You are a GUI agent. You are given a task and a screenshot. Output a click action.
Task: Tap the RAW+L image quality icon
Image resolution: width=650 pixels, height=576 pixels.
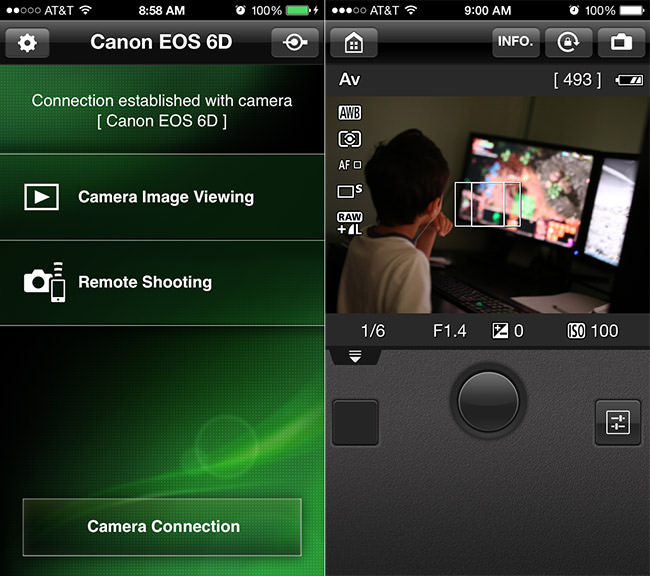(350, 223)
